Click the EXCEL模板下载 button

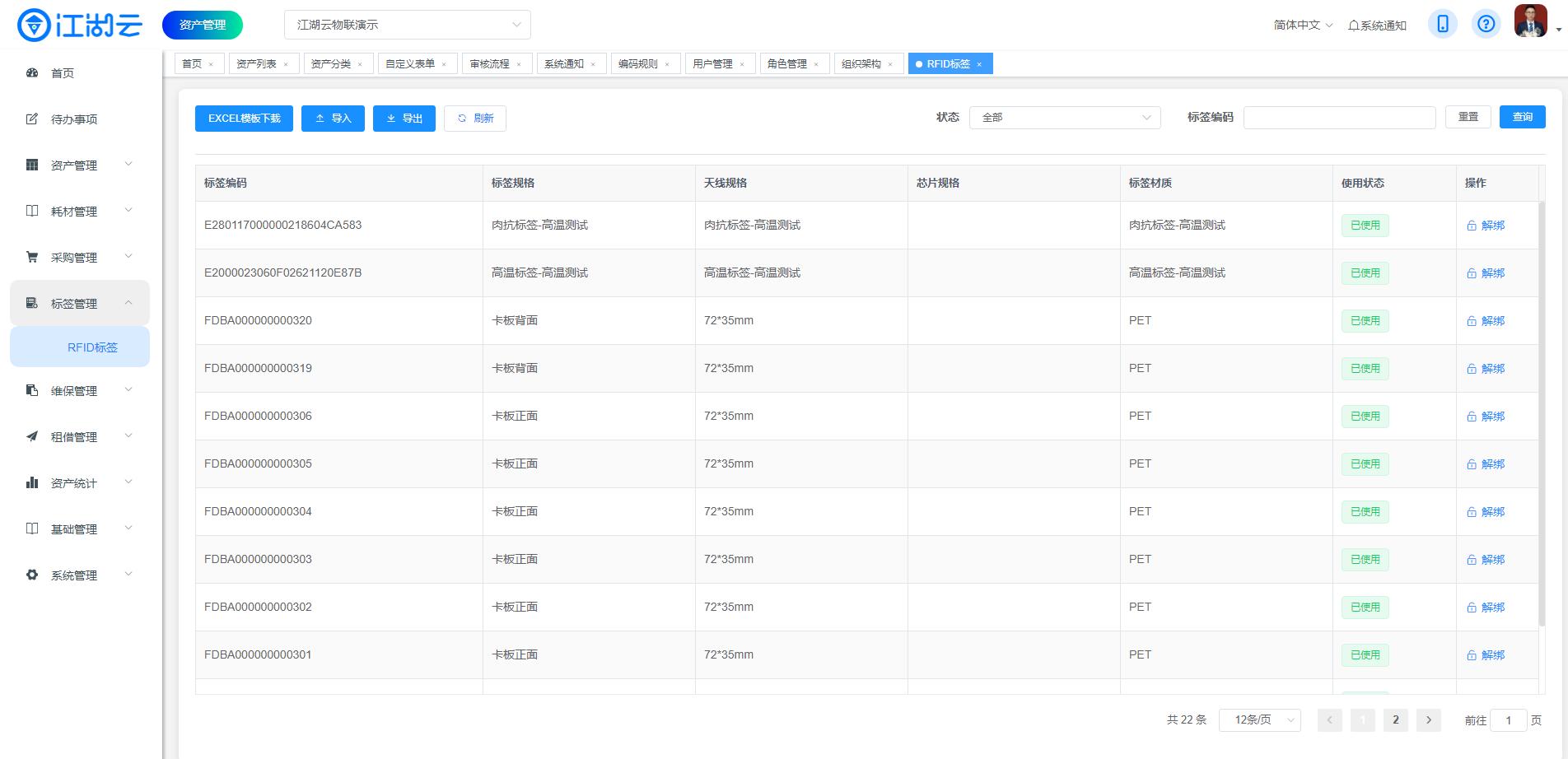tap(244, 119)
